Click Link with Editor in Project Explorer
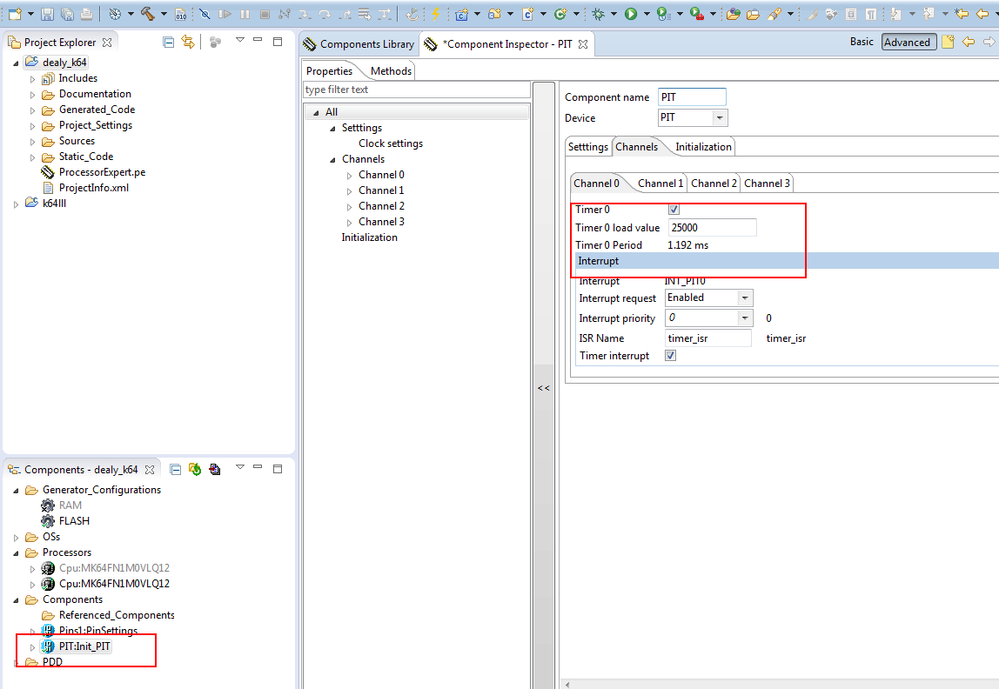 pyautogui.click(x=188, y=42)
